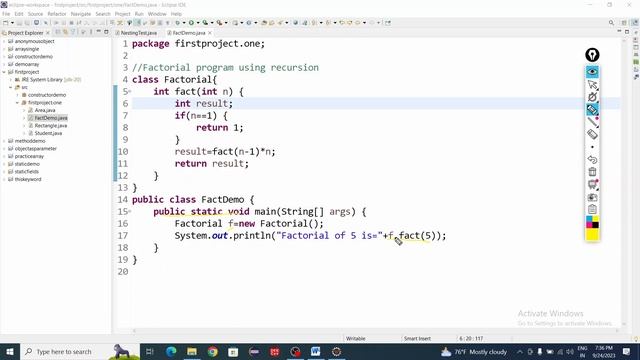Open the Refactor menu

(x=57, y=14)
